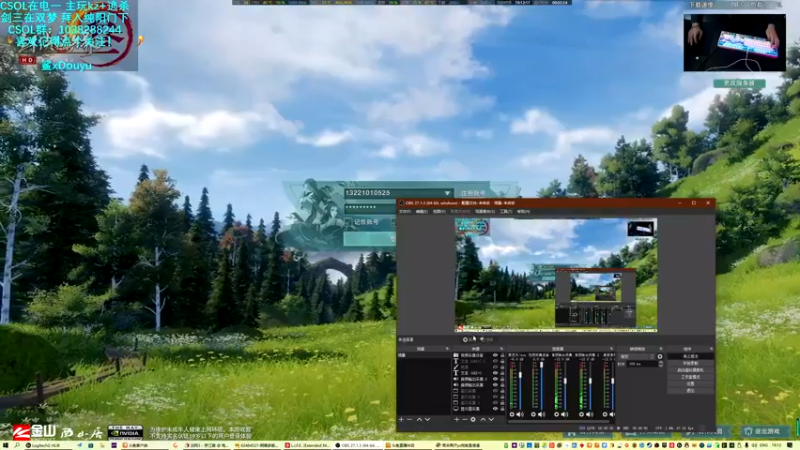Open properties gear in OBS source toolbar
This screenshot has height=450, width=800.
coord(468,339)
